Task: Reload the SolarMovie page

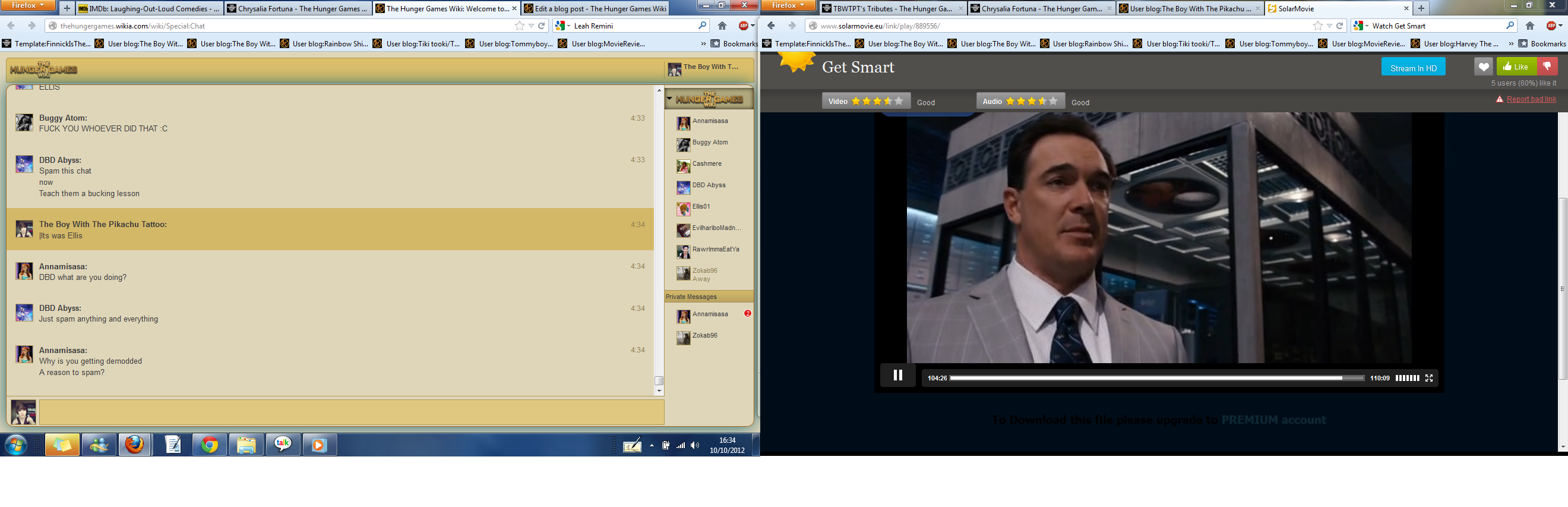Action: 1340,26
